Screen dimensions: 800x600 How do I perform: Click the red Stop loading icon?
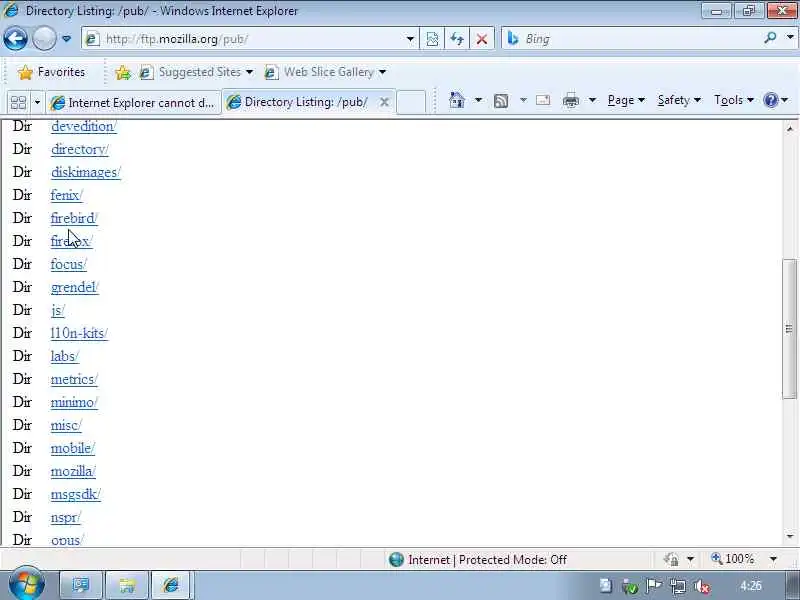[481, 39]
